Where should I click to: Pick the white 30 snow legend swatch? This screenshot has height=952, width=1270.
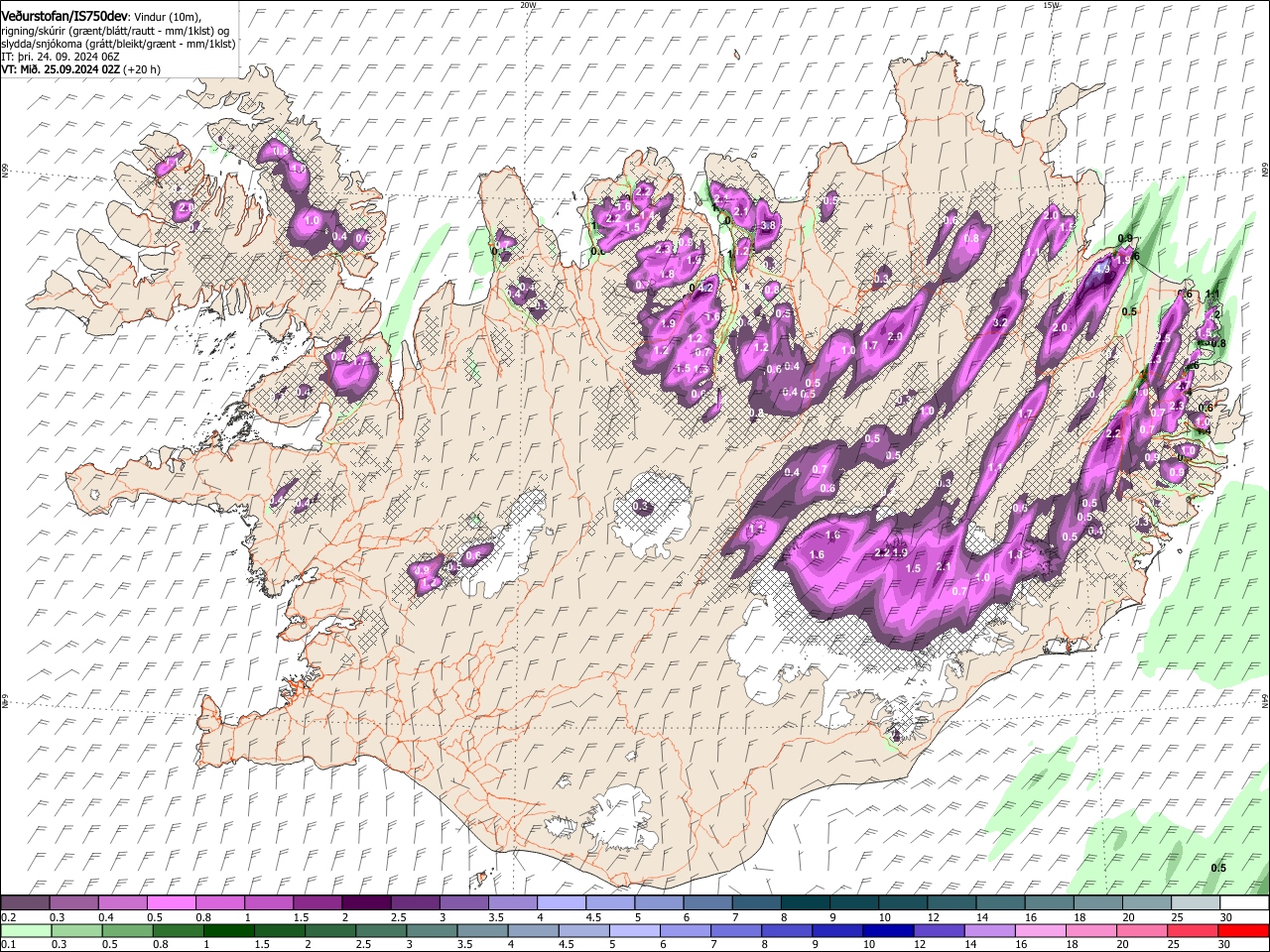pos(1243,903)
